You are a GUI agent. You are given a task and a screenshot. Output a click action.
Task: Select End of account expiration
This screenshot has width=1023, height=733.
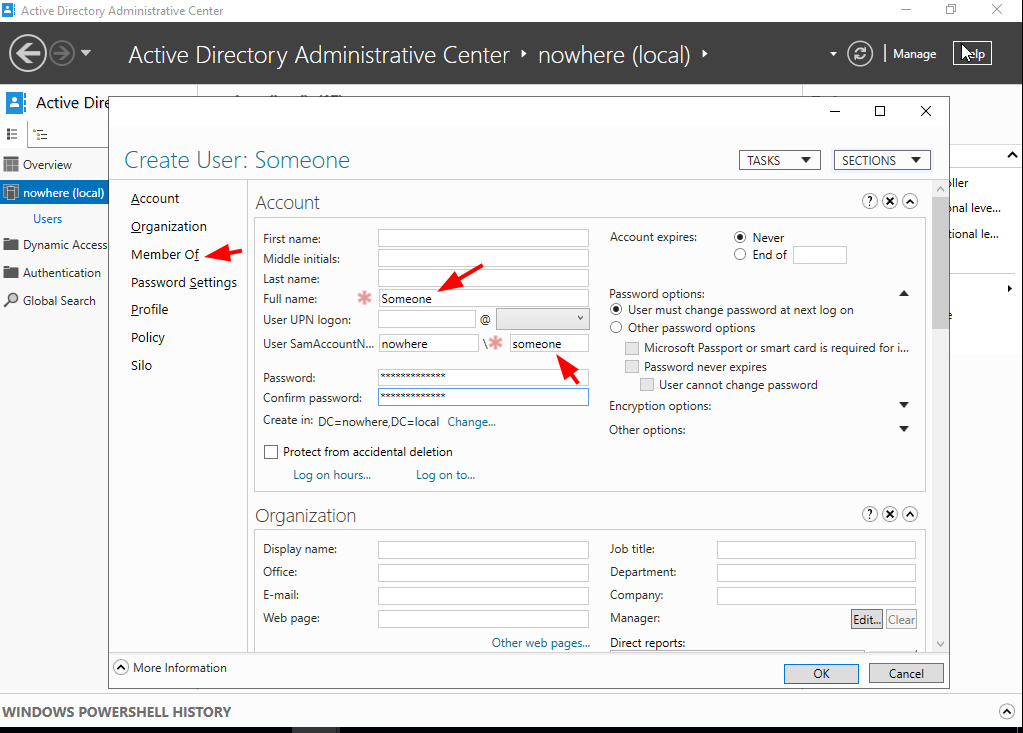pyautogui.click(x=740, y=254)
